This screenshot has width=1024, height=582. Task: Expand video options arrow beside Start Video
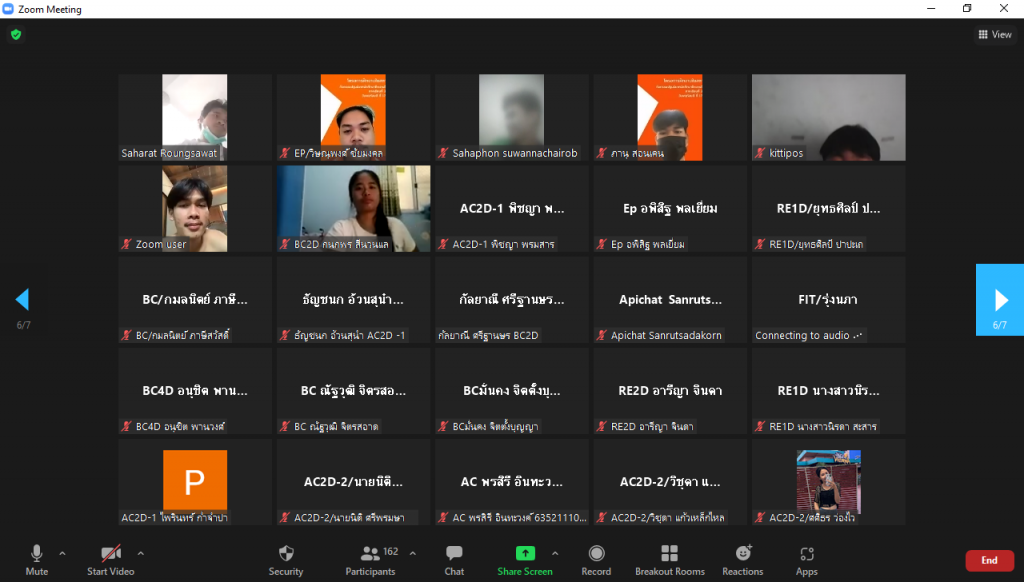tap(140, 553)
